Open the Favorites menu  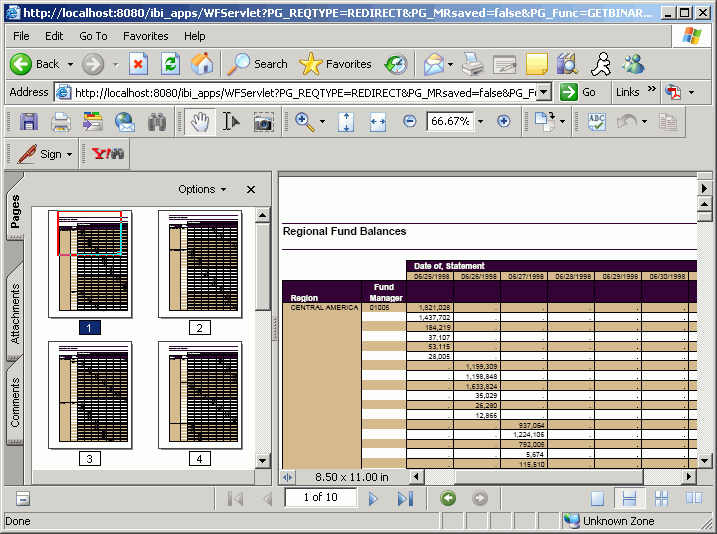click(x=145, y=36)
